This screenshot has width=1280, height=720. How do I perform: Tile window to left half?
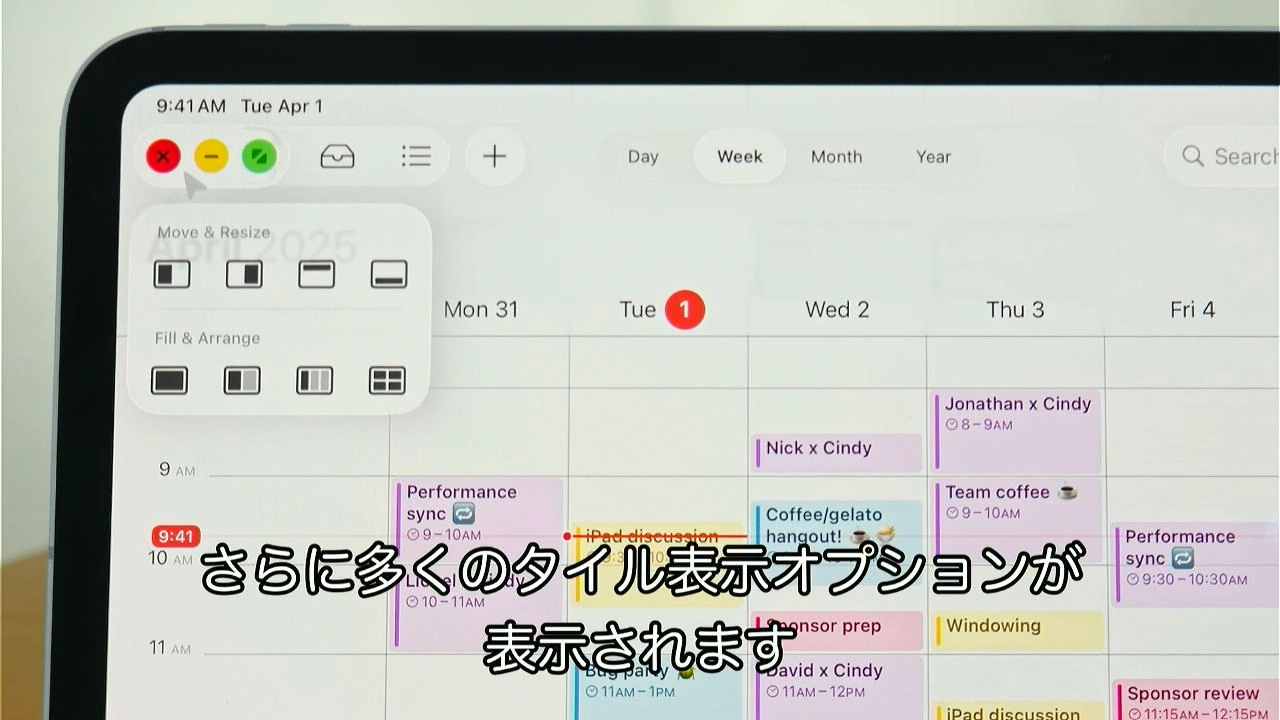point(172,274)
